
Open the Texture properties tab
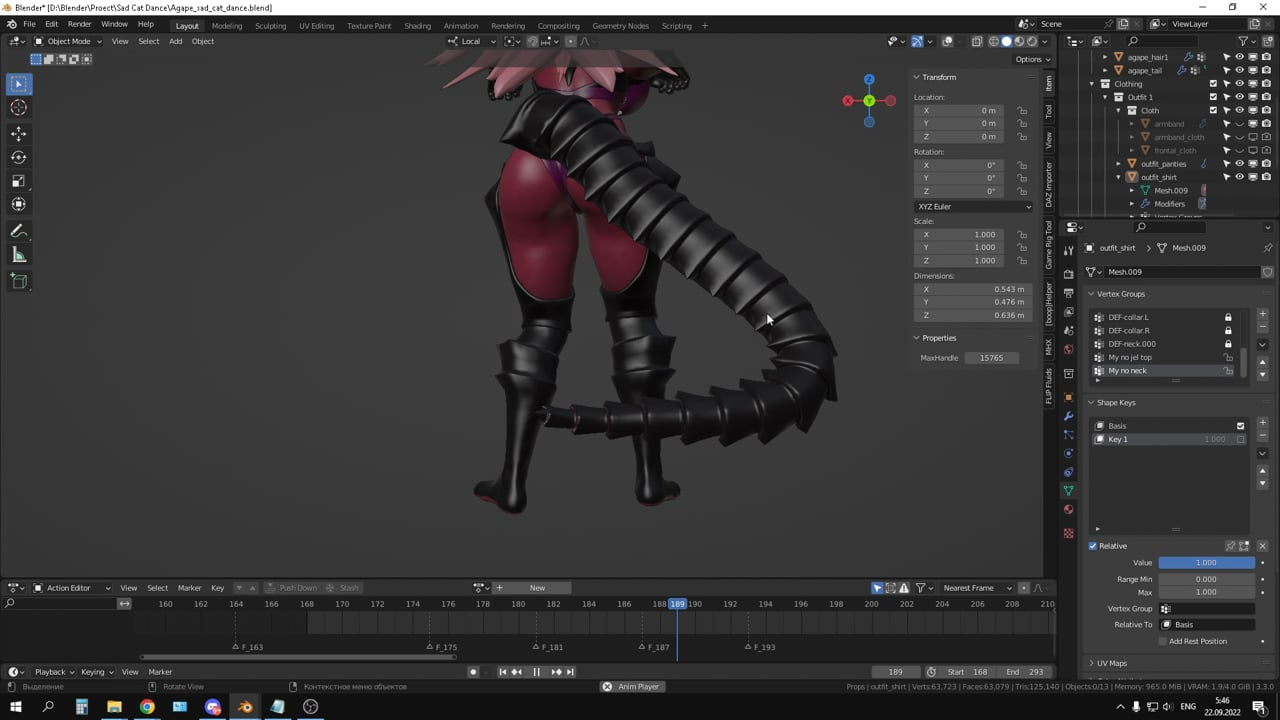click(1069, 533)
